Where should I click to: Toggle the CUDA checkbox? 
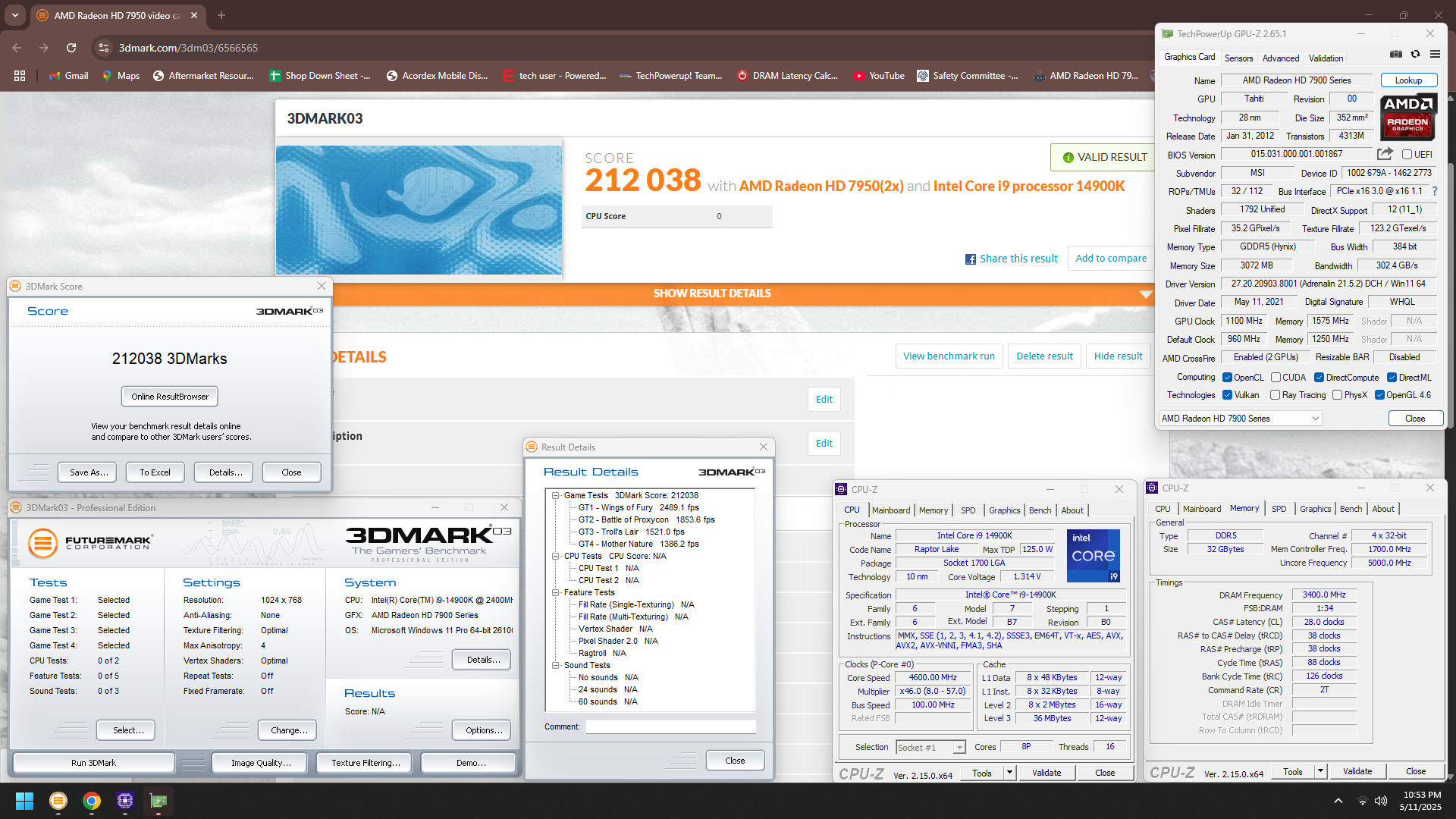1276,378
